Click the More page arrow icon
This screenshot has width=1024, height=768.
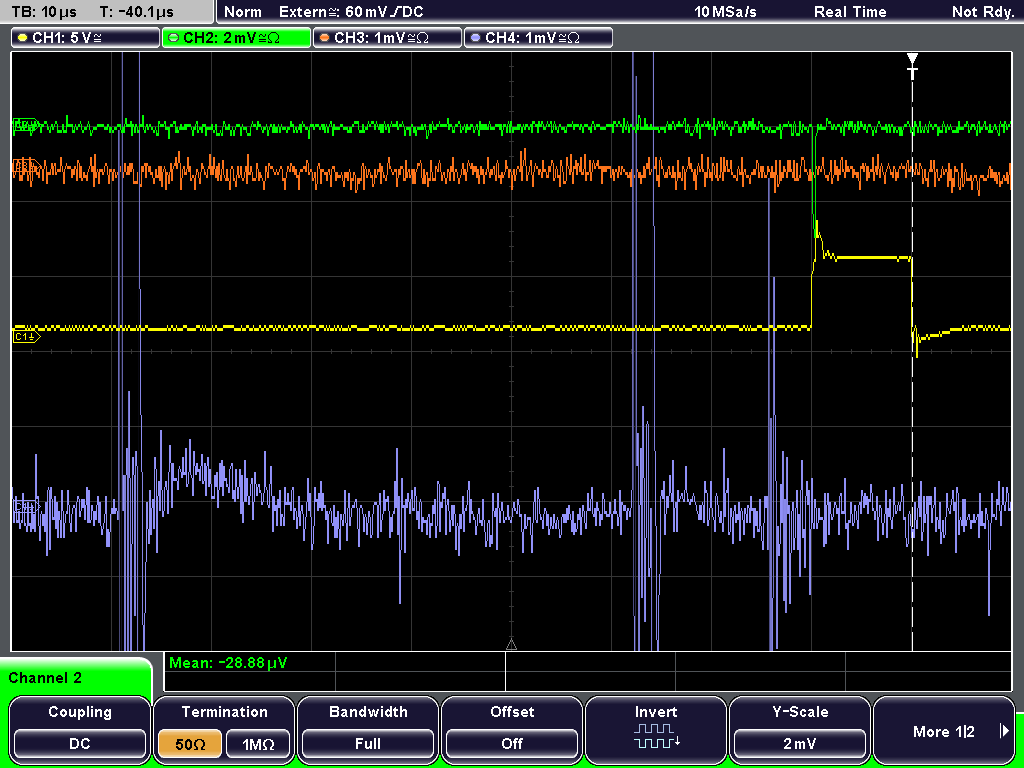point(1004,731)
